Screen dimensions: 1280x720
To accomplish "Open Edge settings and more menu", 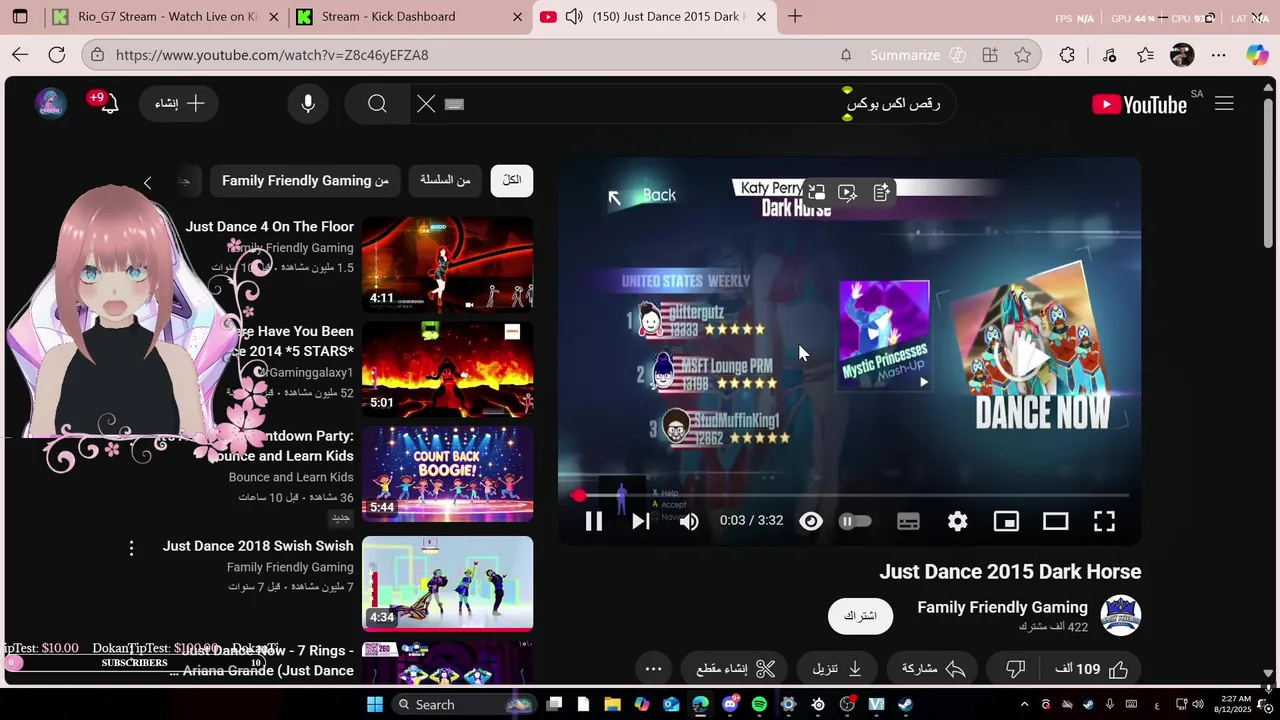I will (1219, 55).
